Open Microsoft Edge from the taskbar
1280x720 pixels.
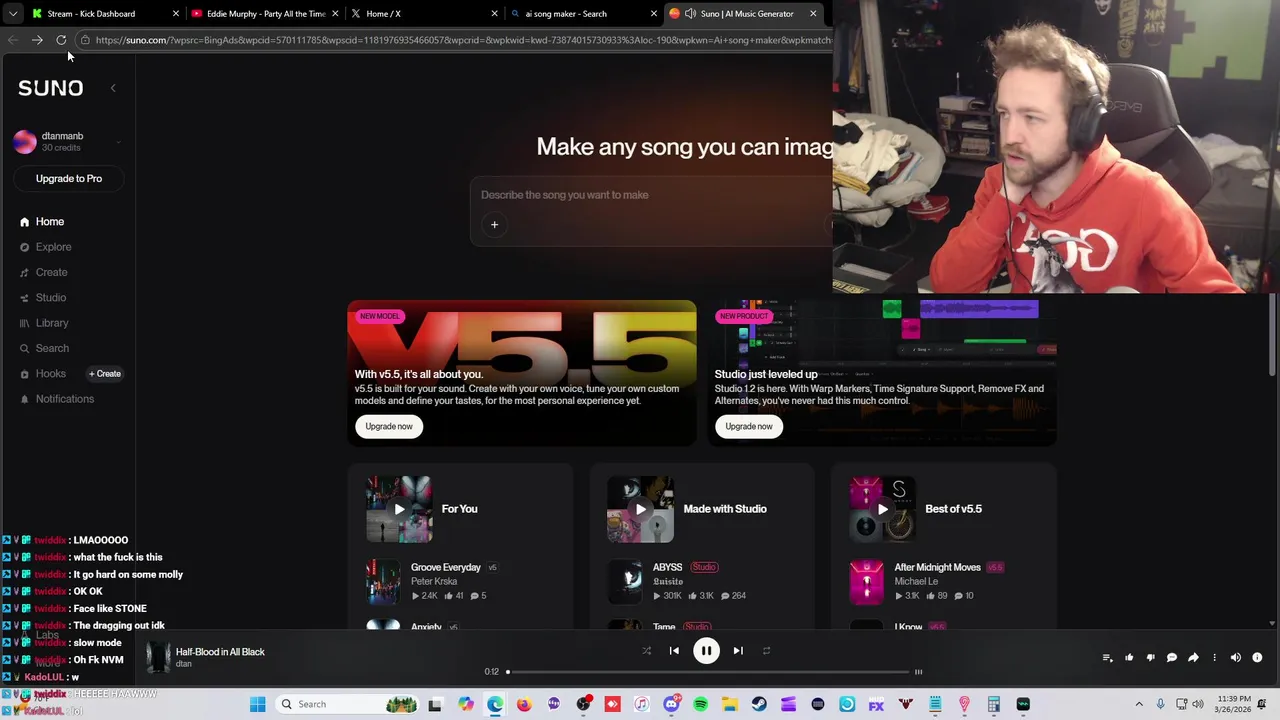[495, 705]
